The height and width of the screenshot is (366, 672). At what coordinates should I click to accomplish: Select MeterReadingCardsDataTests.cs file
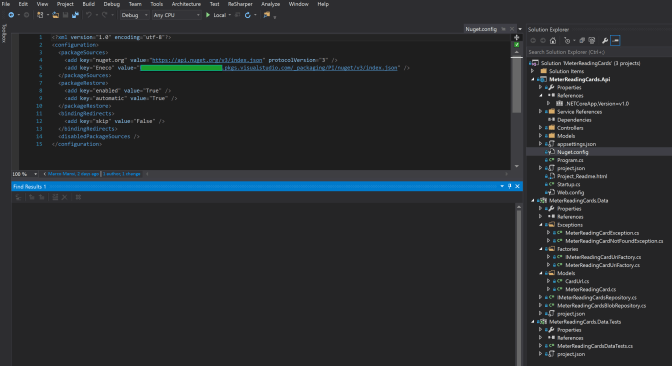click(x=595, y=346)
